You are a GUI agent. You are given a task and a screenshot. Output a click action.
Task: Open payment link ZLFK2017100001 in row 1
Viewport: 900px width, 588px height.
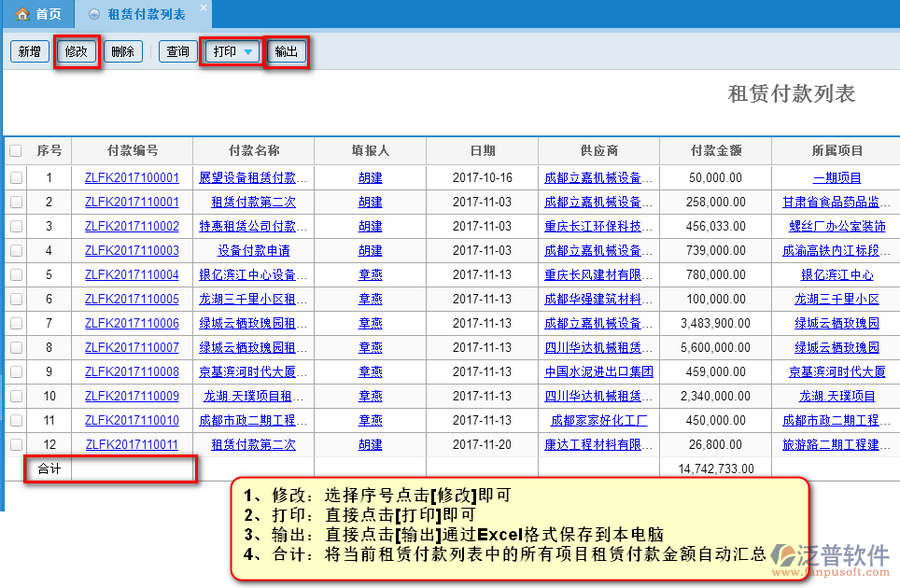click(x=132, y=178)
